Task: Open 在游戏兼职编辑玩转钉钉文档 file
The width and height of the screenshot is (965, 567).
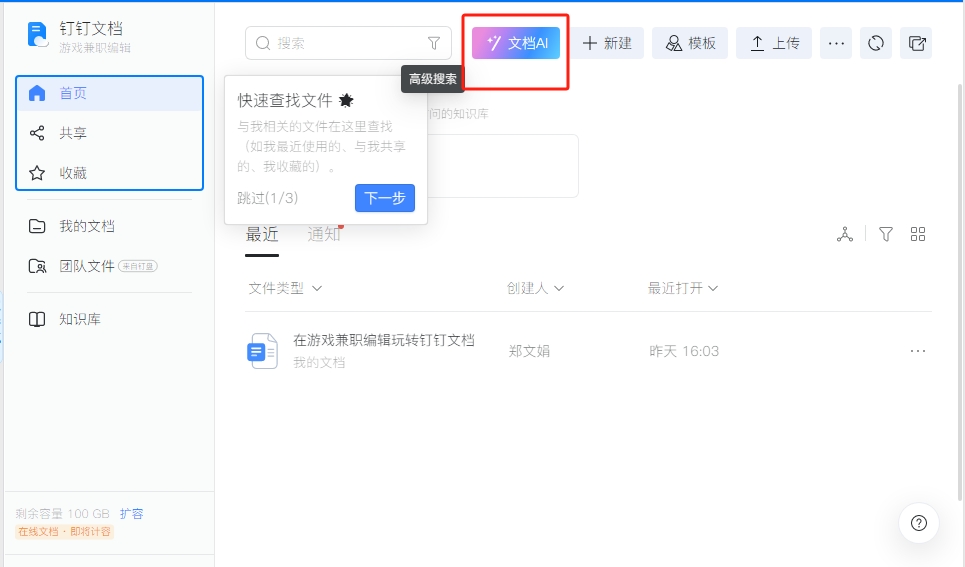Action: point(383,340)
